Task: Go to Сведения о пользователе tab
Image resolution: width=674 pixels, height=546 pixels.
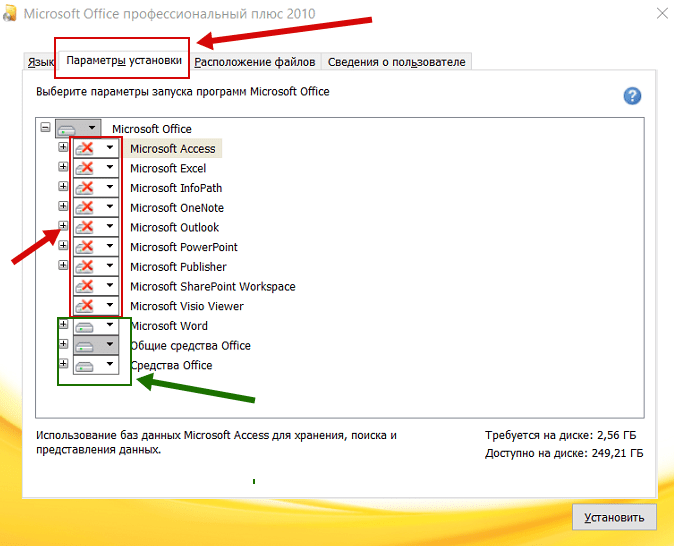Action: 396,62
